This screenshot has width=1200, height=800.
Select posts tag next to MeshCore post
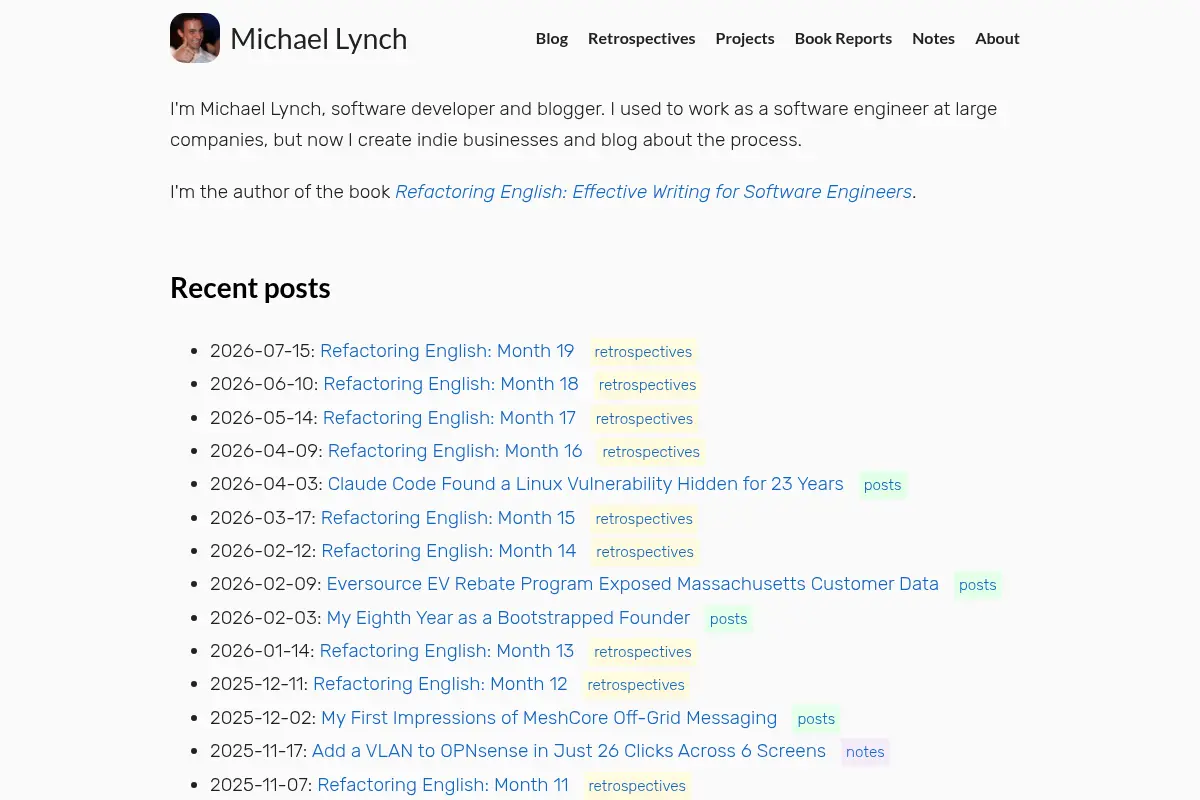click(816, 719)
